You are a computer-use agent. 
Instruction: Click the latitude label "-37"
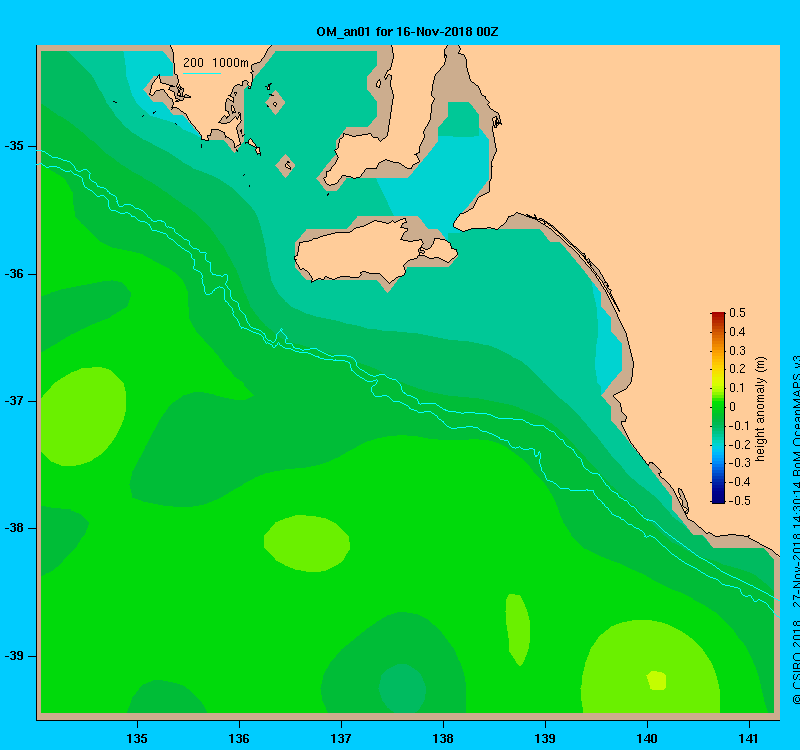click(14, 401)
